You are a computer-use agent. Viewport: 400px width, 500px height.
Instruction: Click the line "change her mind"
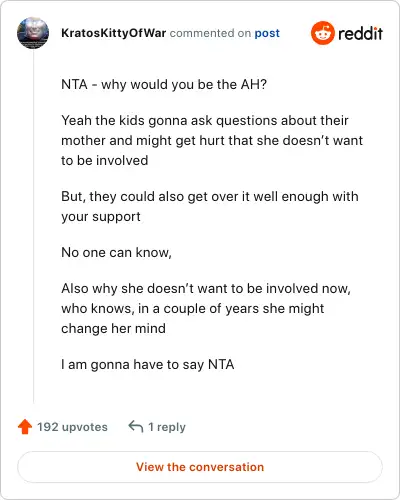click(113, 328)
